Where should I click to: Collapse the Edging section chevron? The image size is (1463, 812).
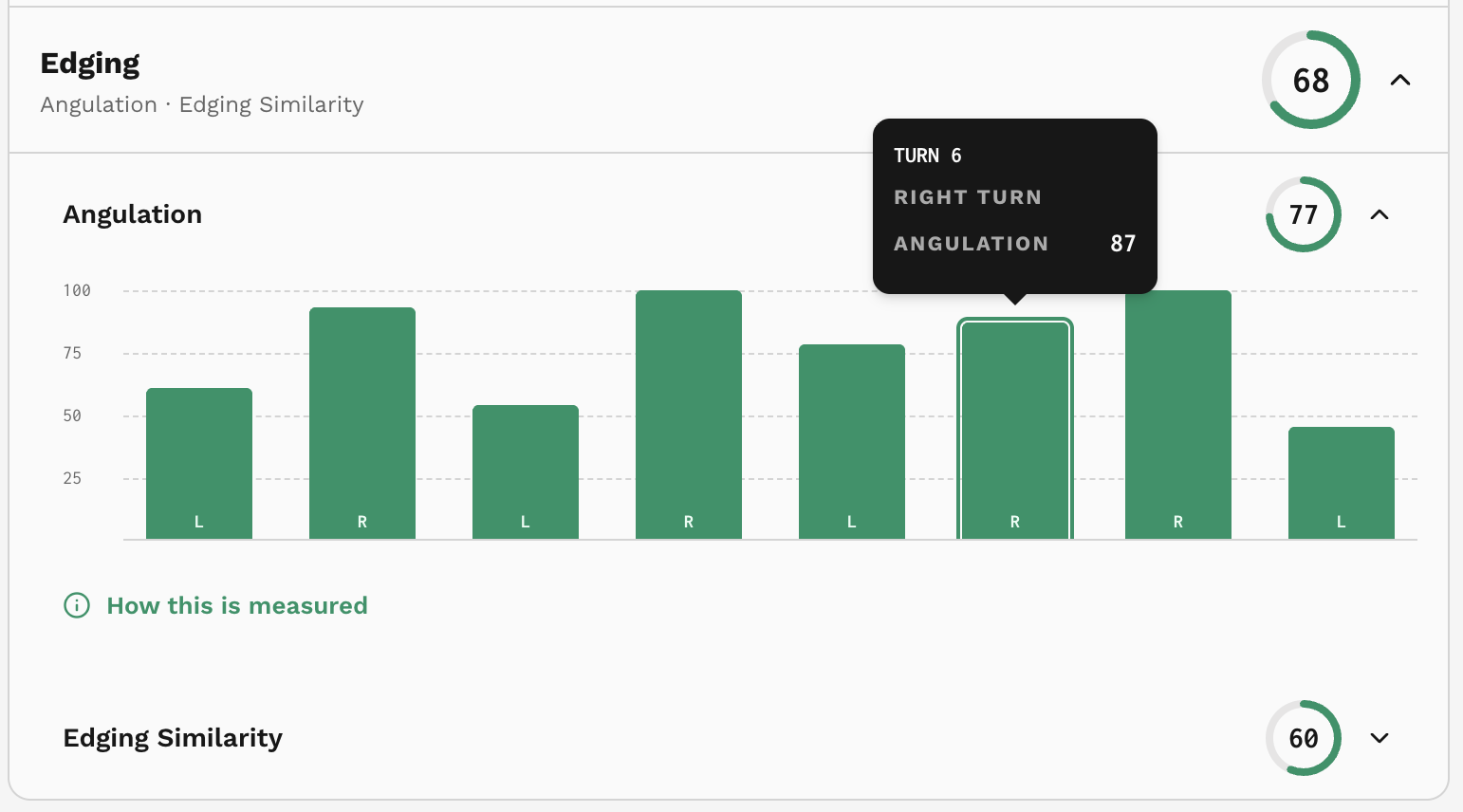coord(1400,81)
